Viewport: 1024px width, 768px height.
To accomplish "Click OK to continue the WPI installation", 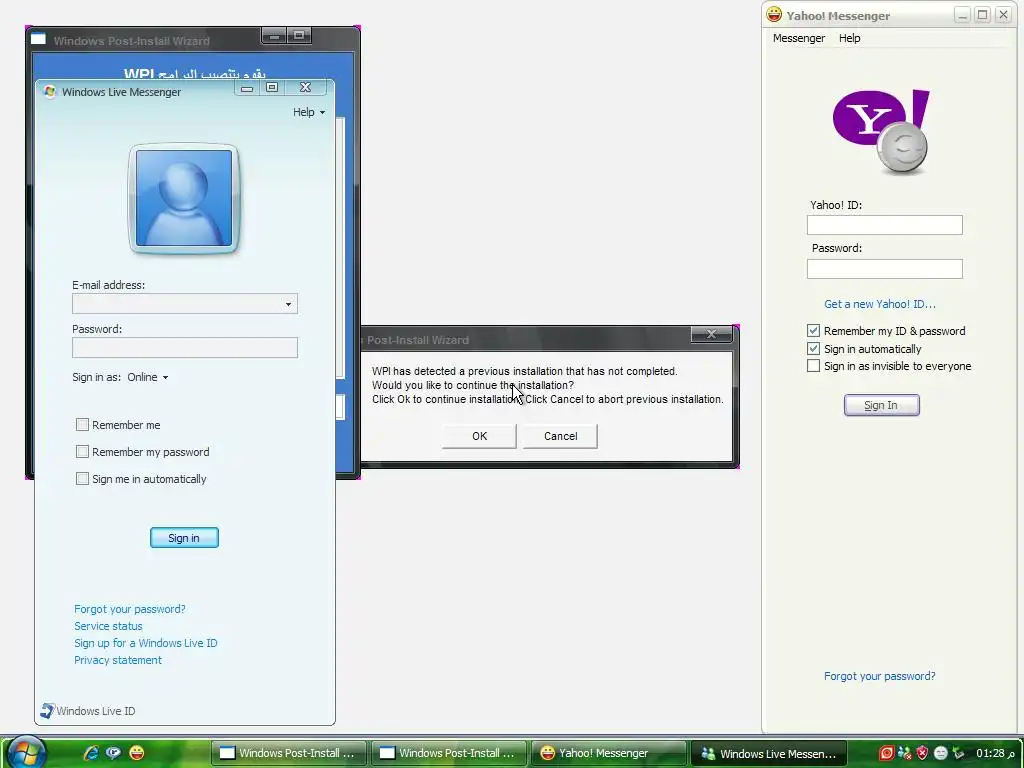I will 479,436.
